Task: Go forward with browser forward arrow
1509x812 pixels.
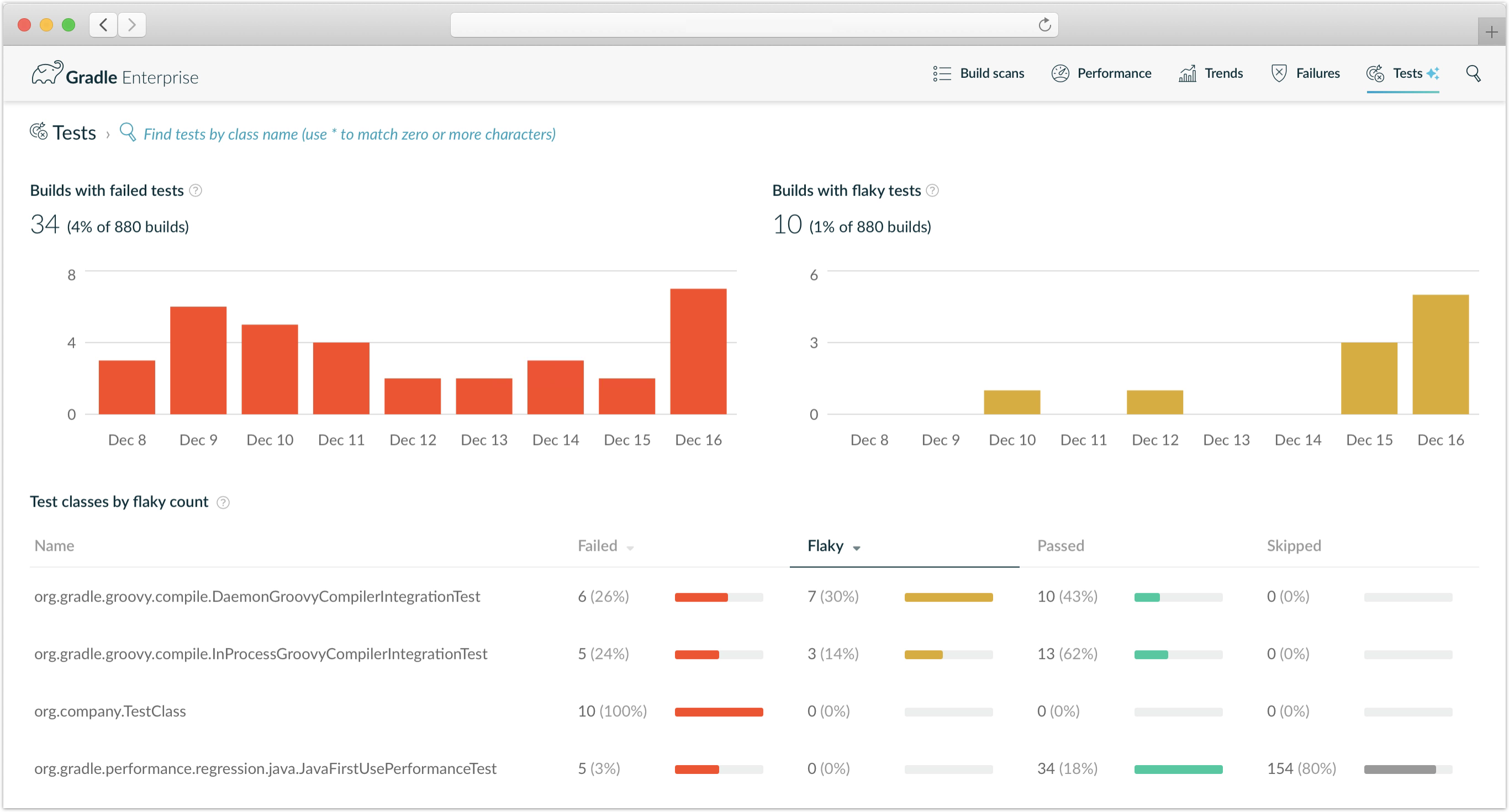Action: (132, 25)
